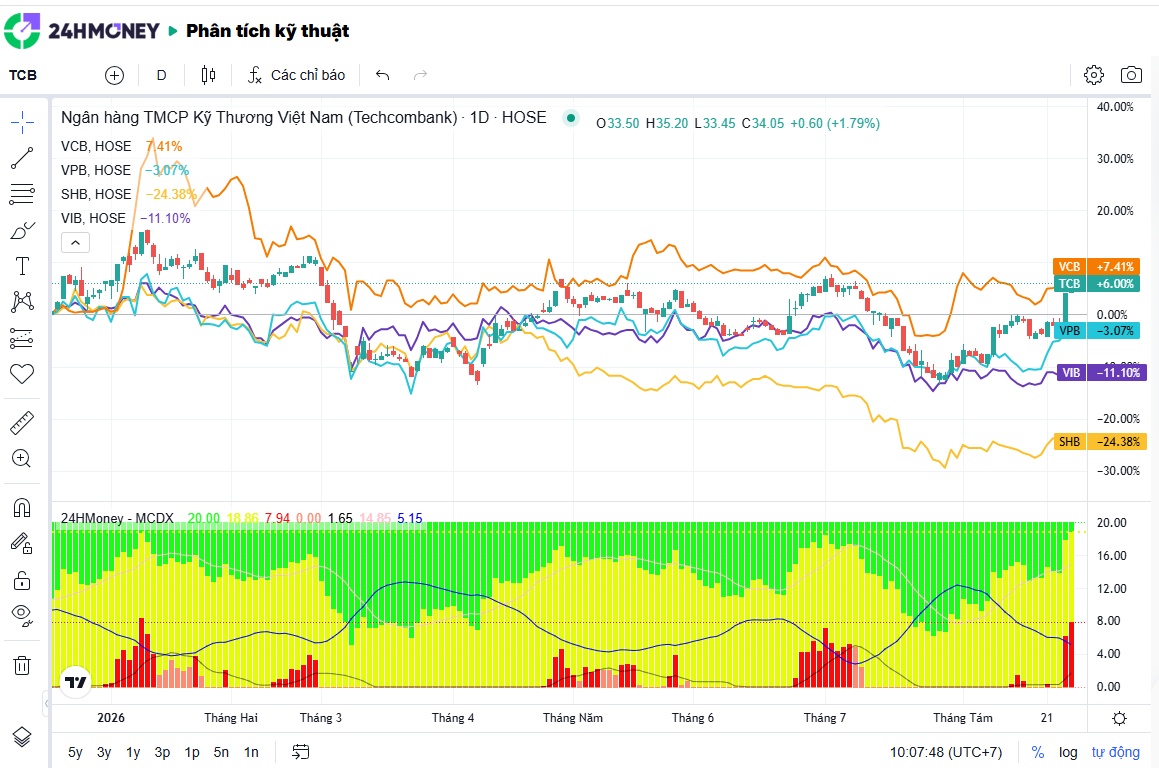Screen dimensions: 1159x768
Task: Select the 5n time range
Action: pos(221,752)
